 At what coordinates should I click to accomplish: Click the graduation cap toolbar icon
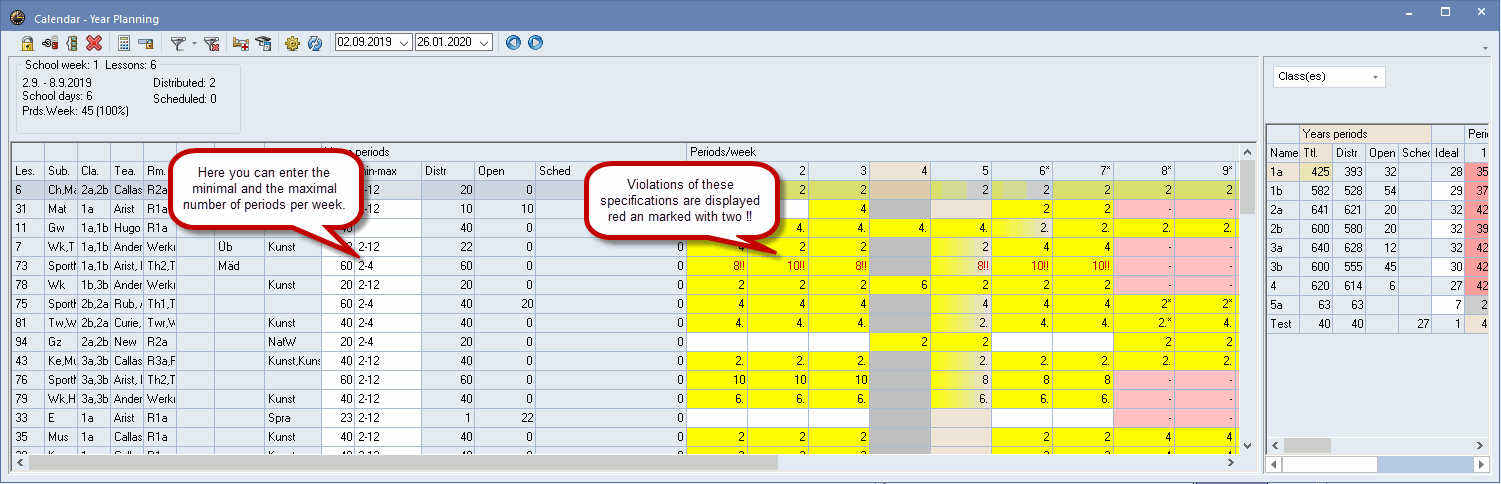pos(263,43)
